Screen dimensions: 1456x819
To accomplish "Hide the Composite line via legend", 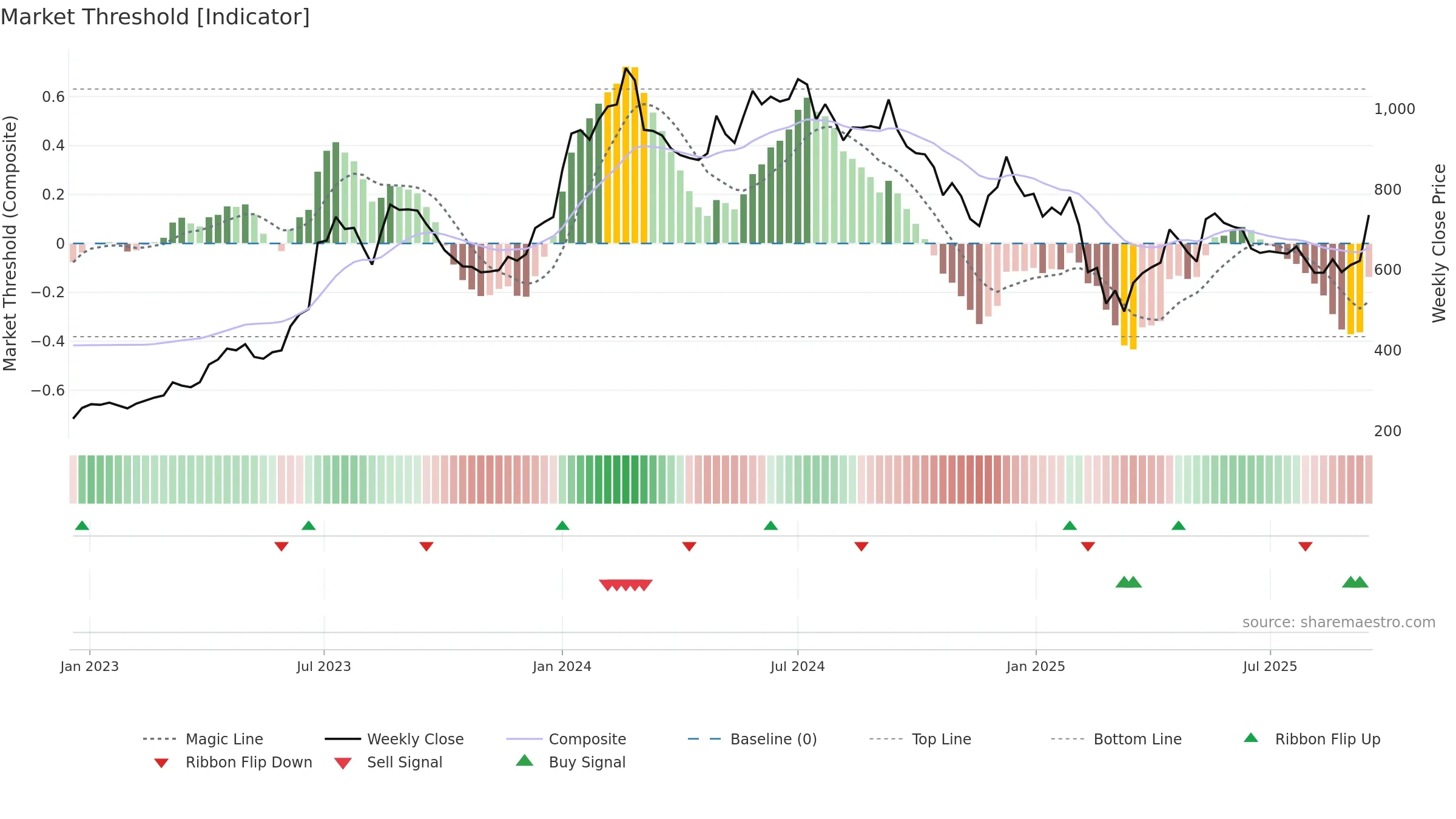I will [566, 739].
